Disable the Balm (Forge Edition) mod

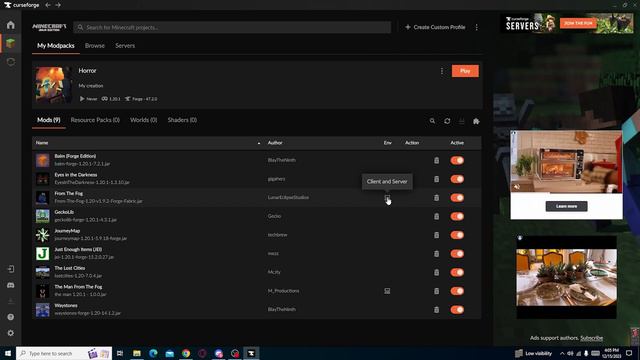[457, 160]
